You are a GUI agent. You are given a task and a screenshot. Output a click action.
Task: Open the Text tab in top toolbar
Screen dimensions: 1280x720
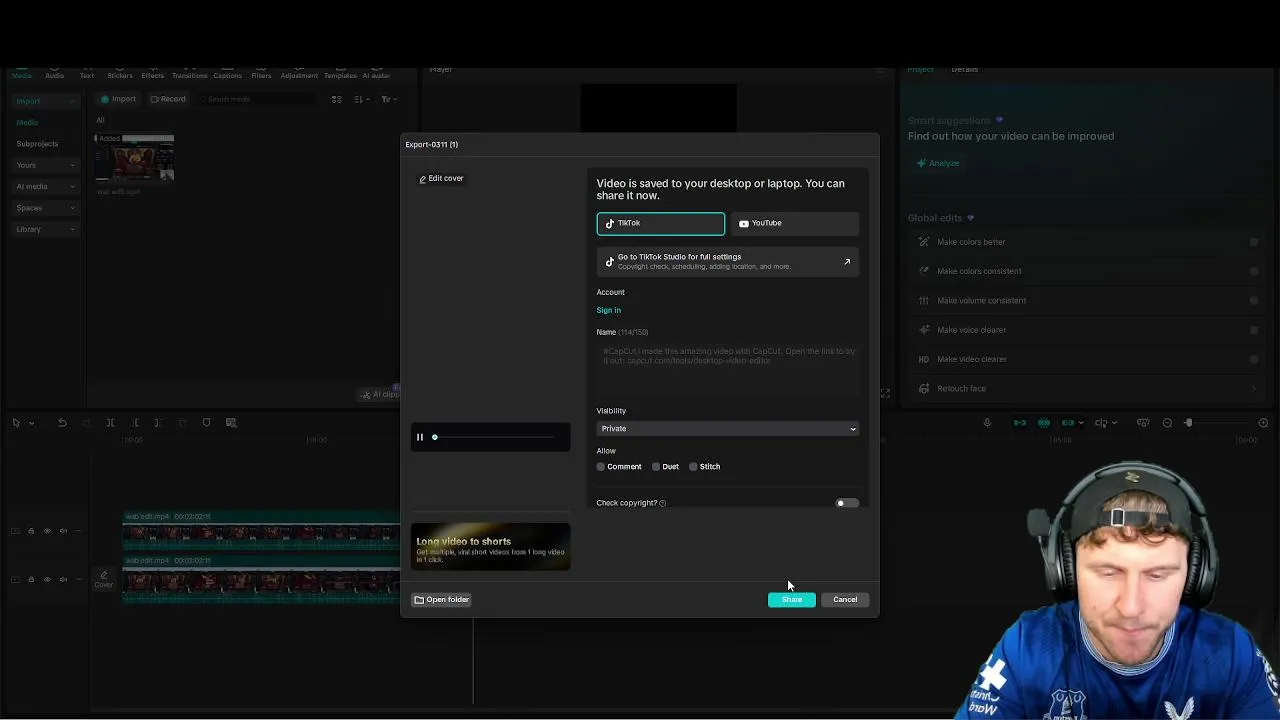click(x=87, y=75)
